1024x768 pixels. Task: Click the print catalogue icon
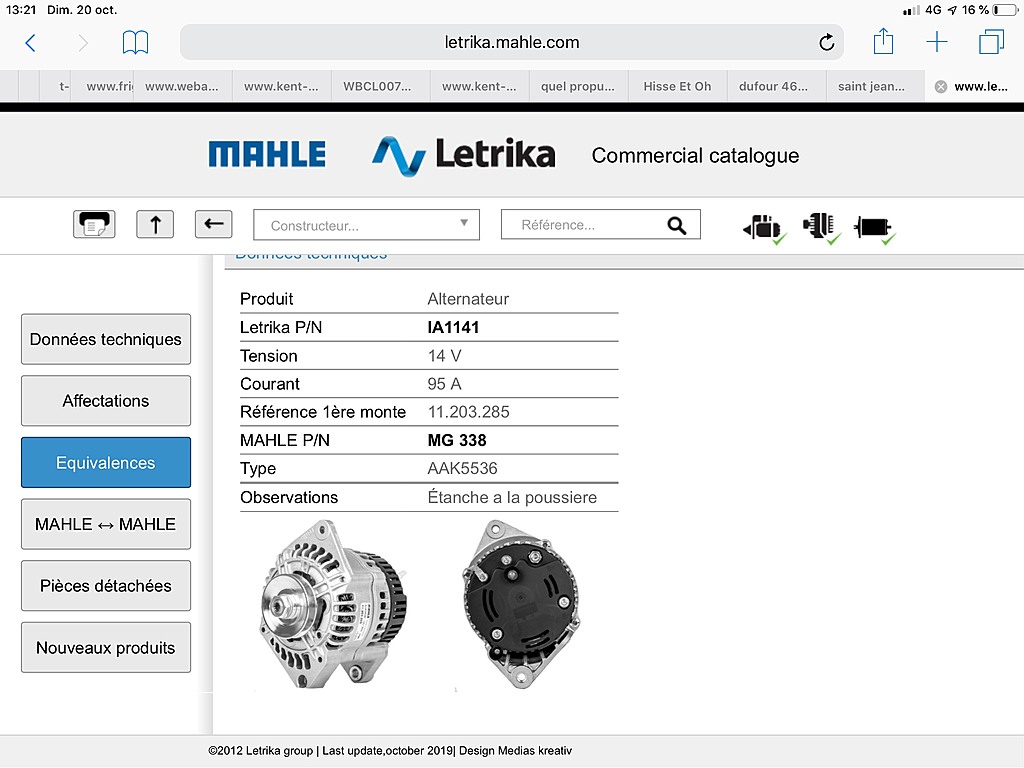pos(94,225)
